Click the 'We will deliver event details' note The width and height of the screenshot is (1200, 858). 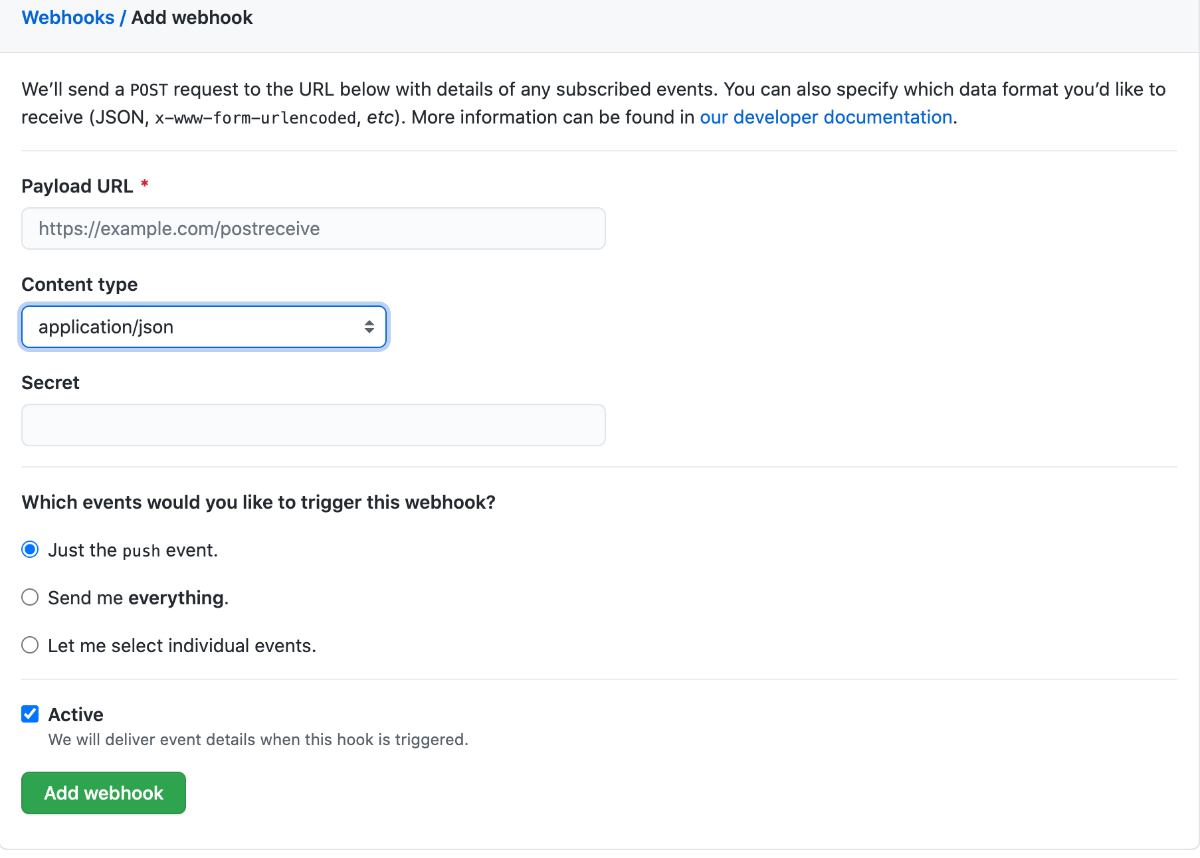pyautogui.click(x=258, y=740)
